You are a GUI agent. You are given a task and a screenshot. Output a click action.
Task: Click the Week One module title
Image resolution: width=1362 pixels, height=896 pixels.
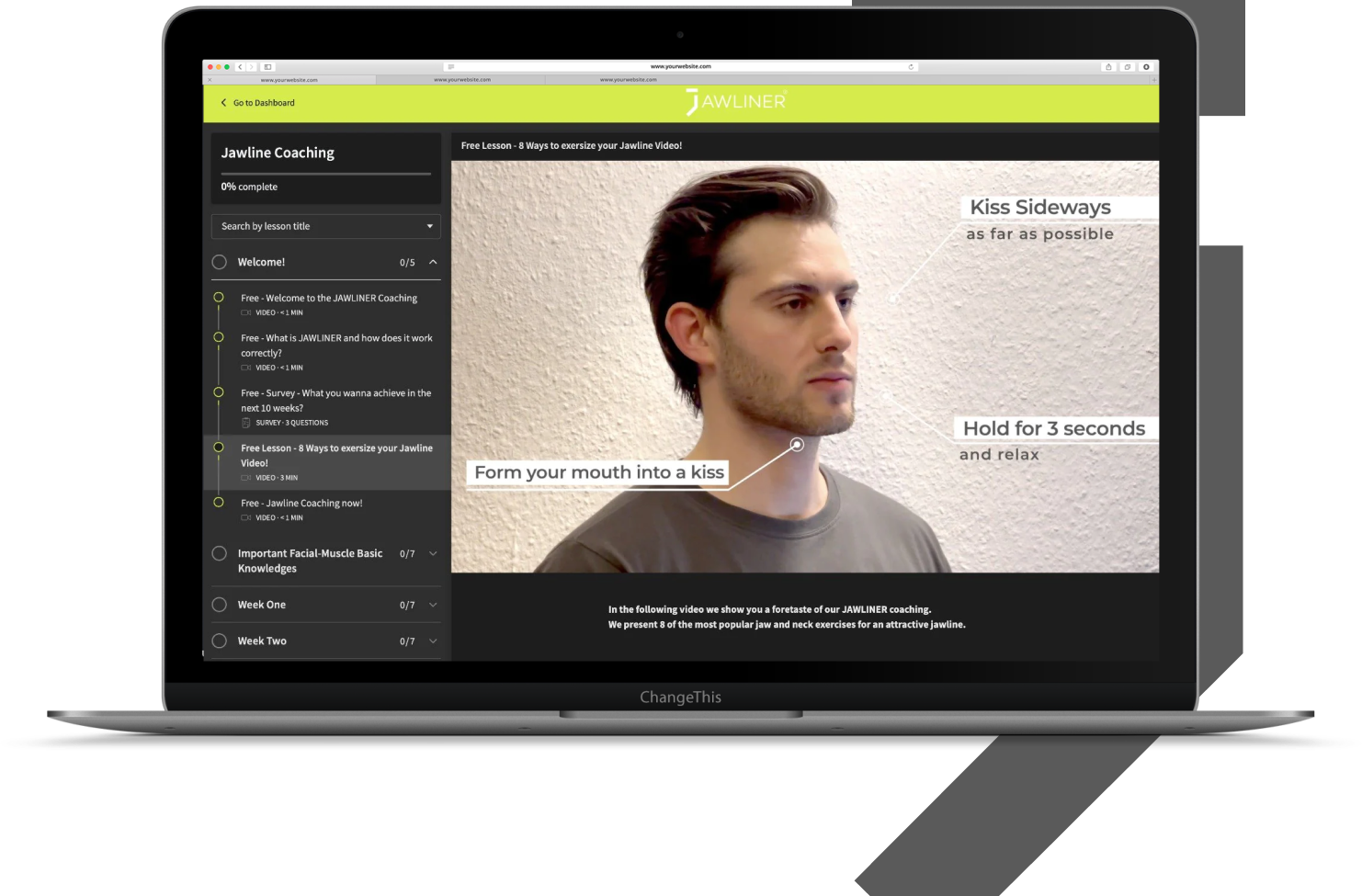point(262,605)
